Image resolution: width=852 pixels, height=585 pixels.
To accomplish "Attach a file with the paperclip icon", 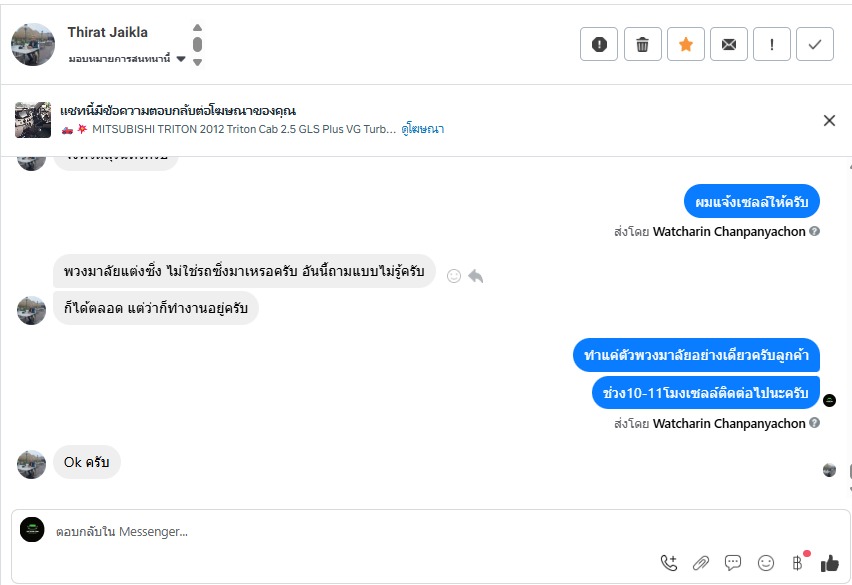I will (701, 563).
